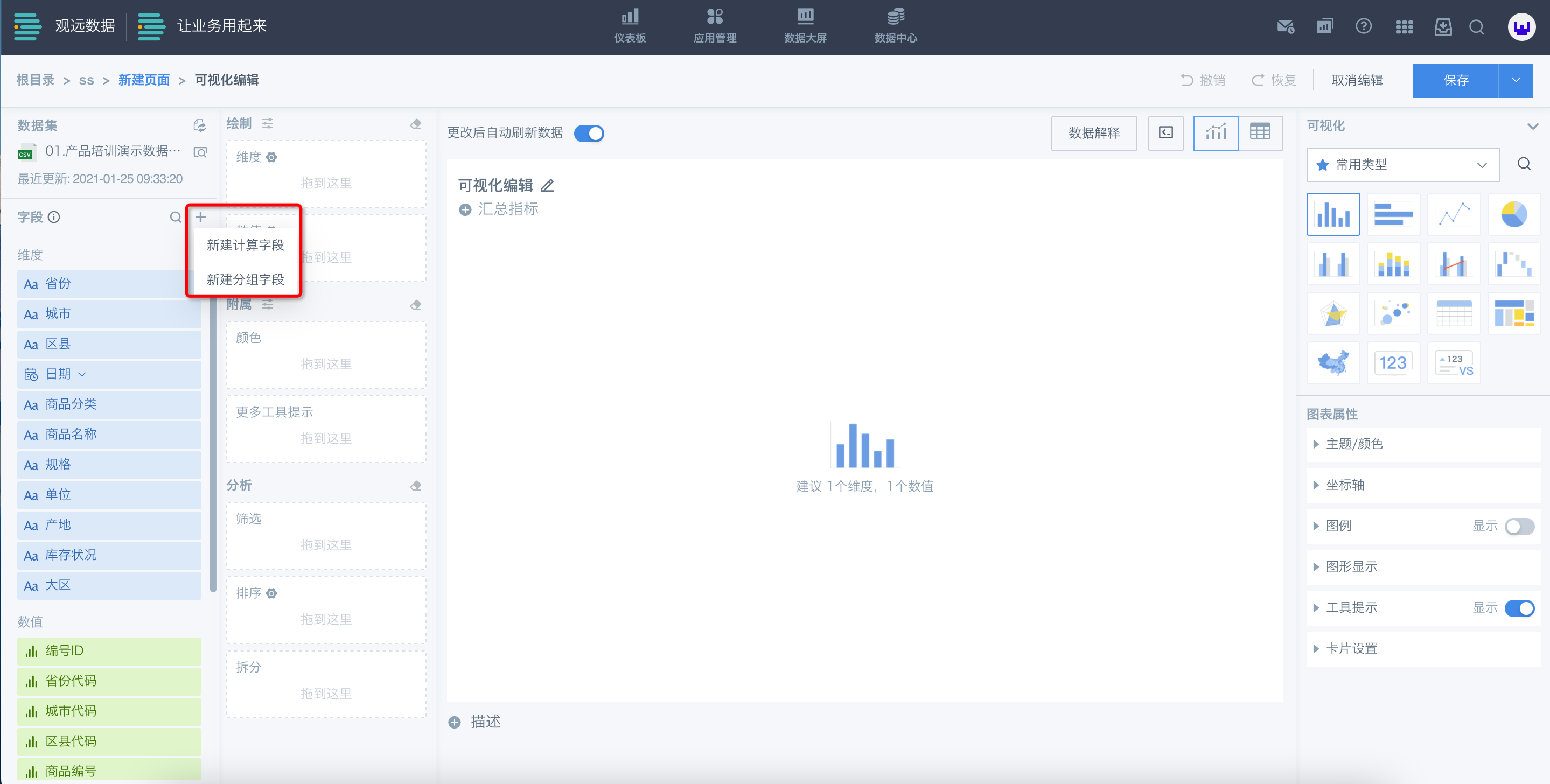Click 取消编辑 to cancel editing
1550x784 pixels.
coord(1356,80)
